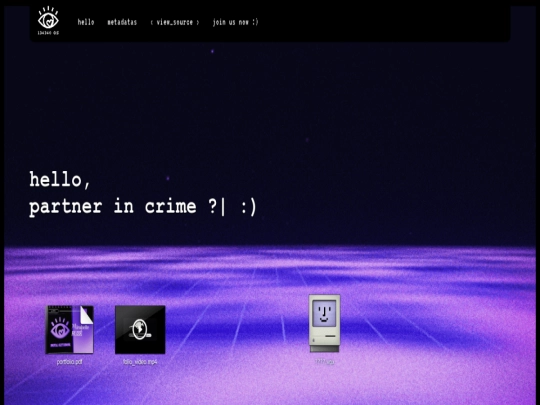Open the view_source link
Image resolution: width=540 pixels, height=405 pixels.
(175, 22)
